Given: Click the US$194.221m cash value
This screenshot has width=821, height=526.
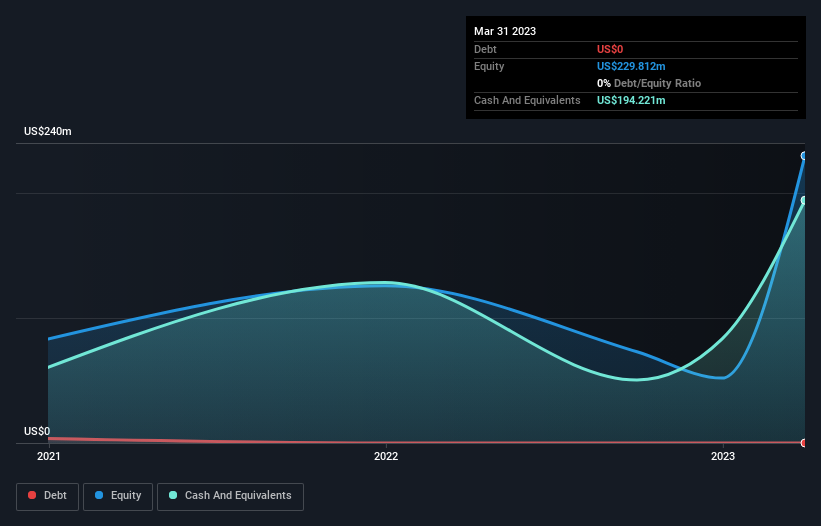Looking at the screenshot, I should point(631,100).
